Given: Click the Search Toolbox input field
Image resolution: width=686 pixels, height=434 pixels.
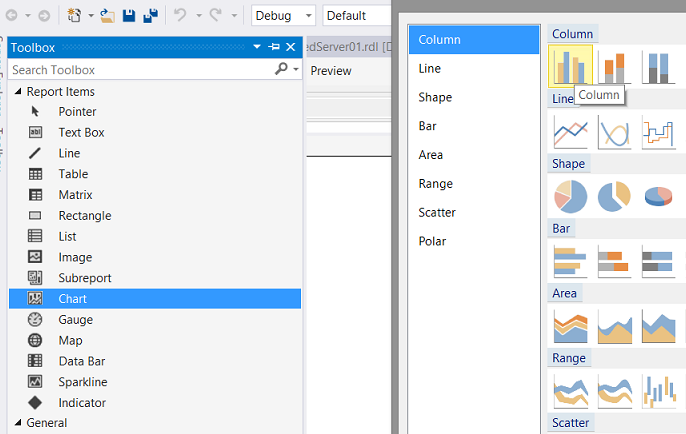Looking at the screenshot, I should click(141, 70).
